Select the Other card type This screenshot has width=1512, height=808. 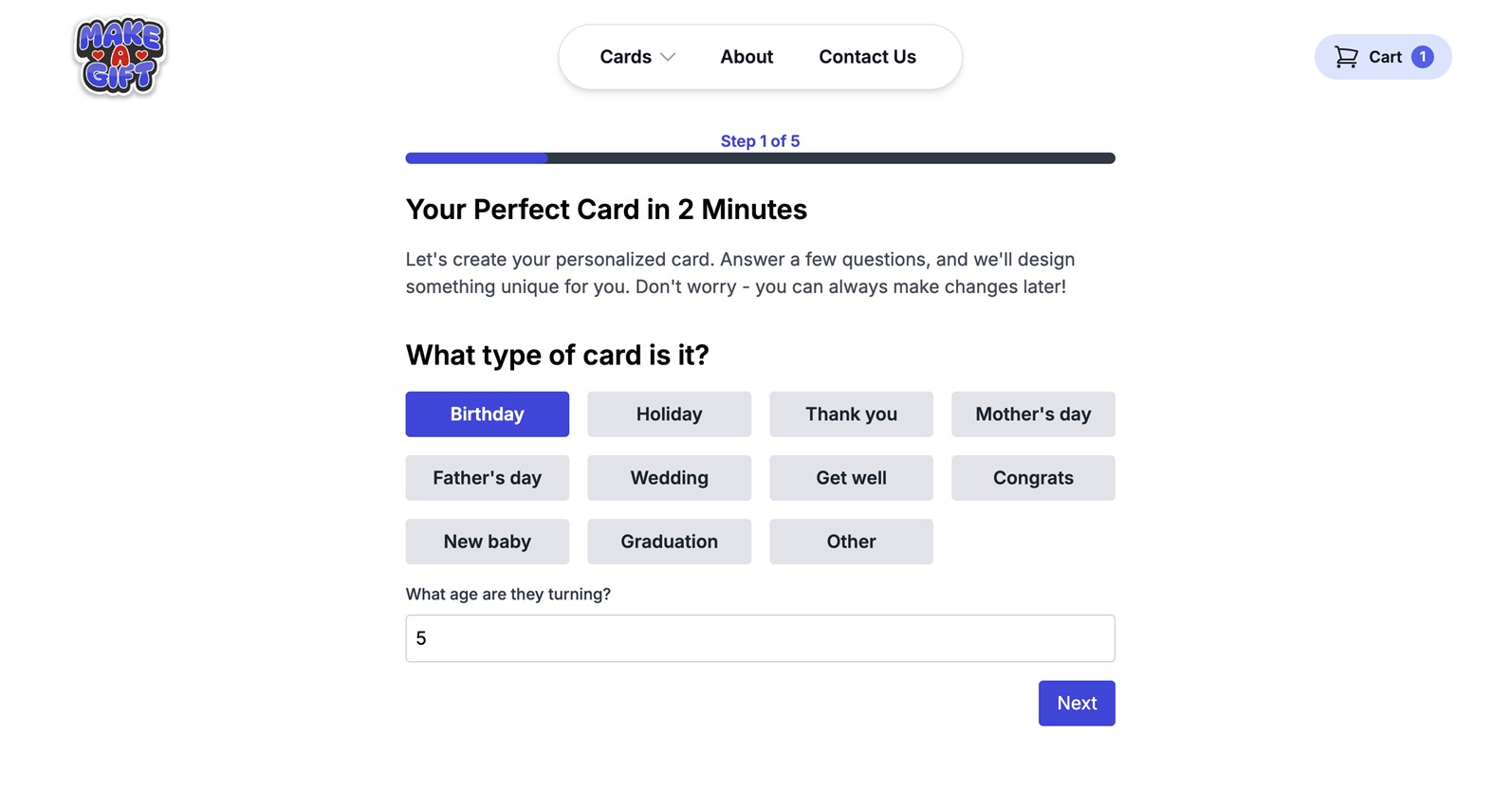pyautogui.click(x=851, y=542)
